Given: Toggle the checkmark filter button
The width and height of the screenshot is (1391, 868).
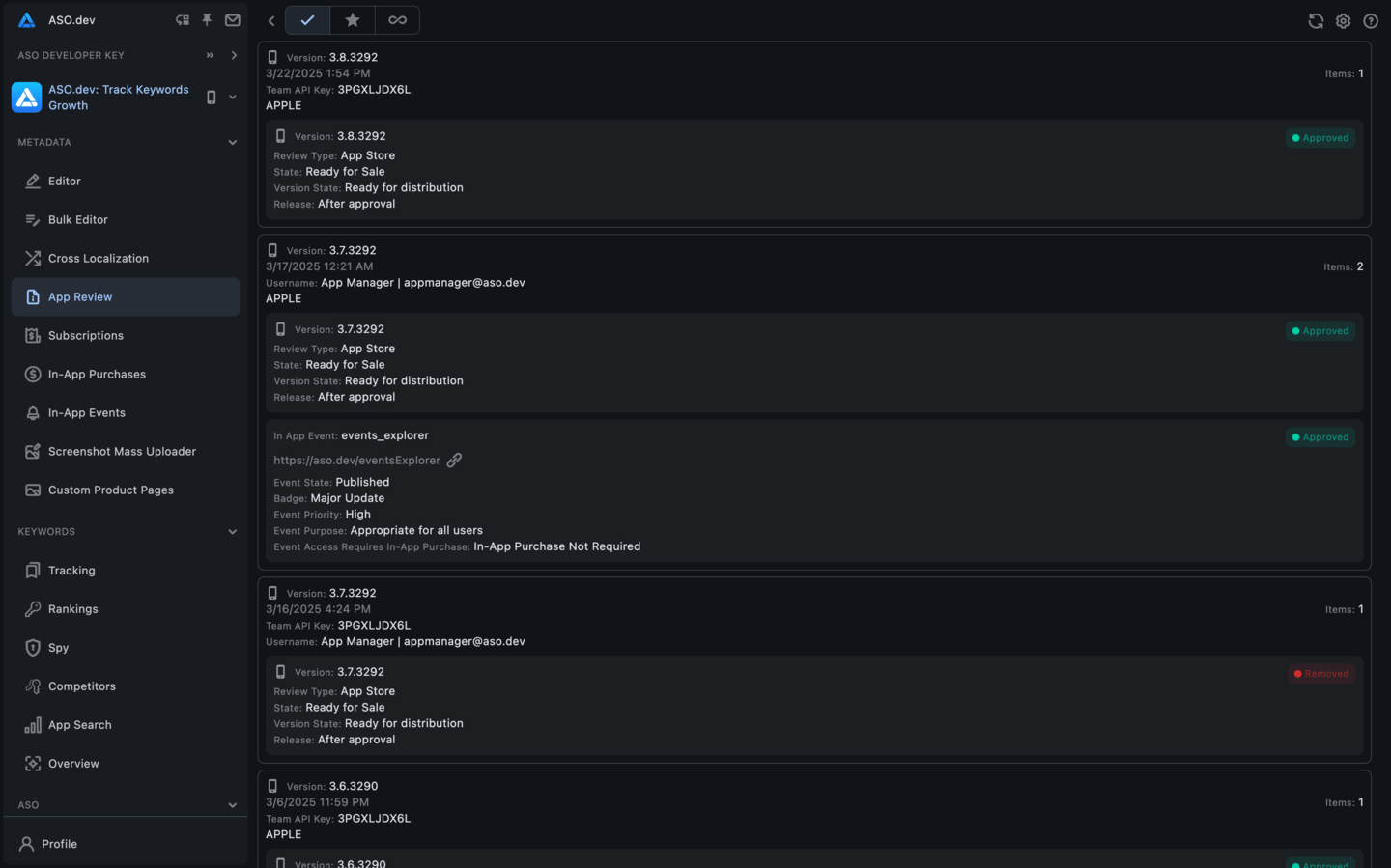Looking at the screenshot, I should [307, 20].
